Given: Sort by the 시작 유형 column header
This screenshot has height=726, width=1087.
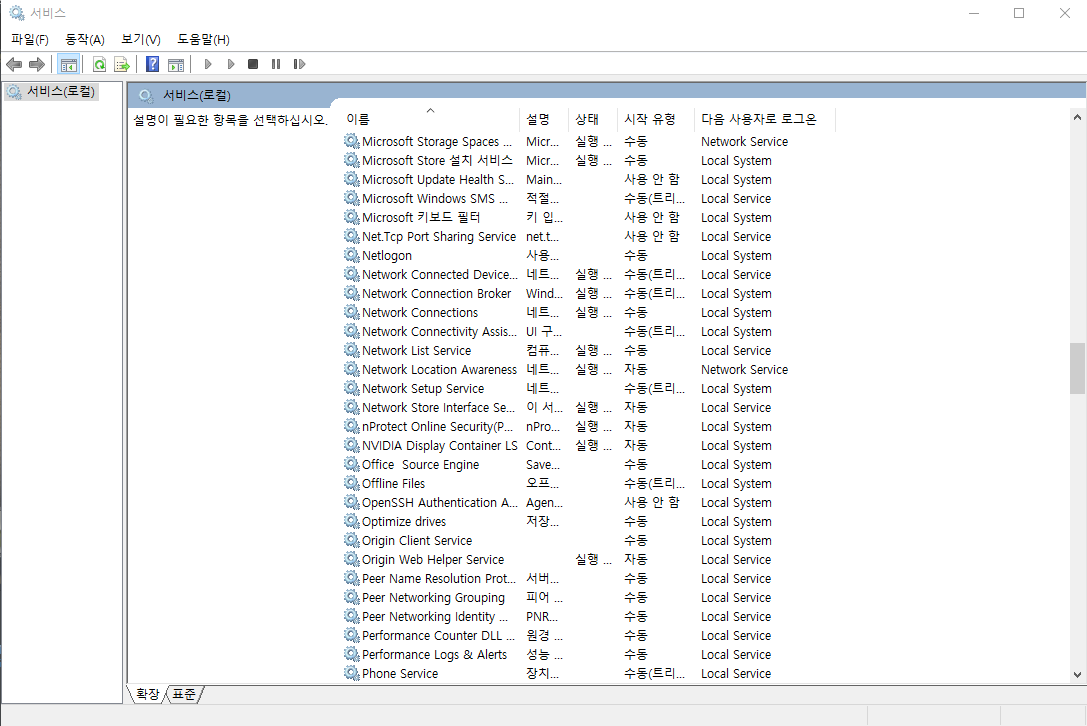Looking at the screenshot, I should pos(656,119).
